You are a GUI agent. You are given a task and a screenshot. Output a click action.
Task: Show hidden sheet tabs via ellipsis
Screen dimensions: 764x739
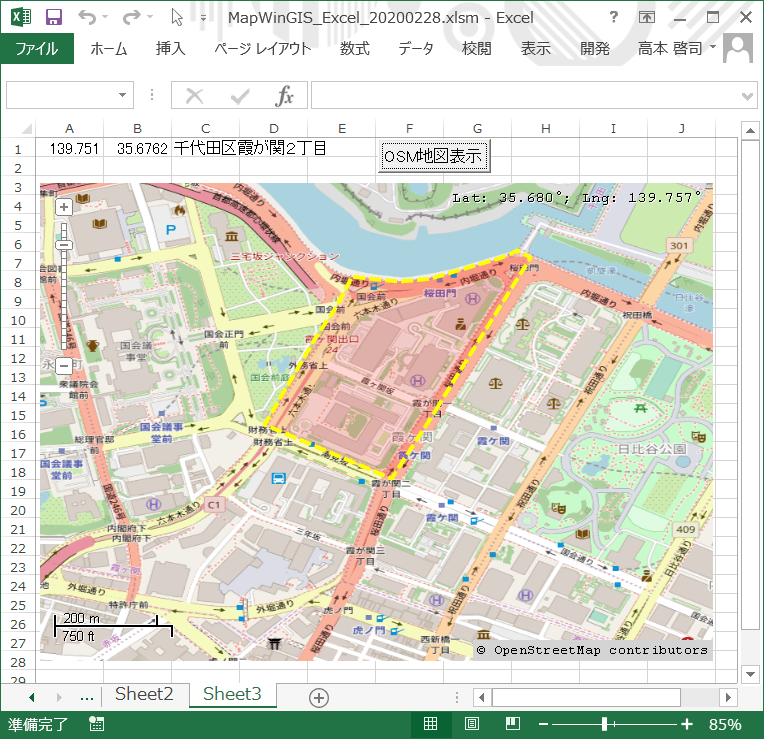click(87, 697)
